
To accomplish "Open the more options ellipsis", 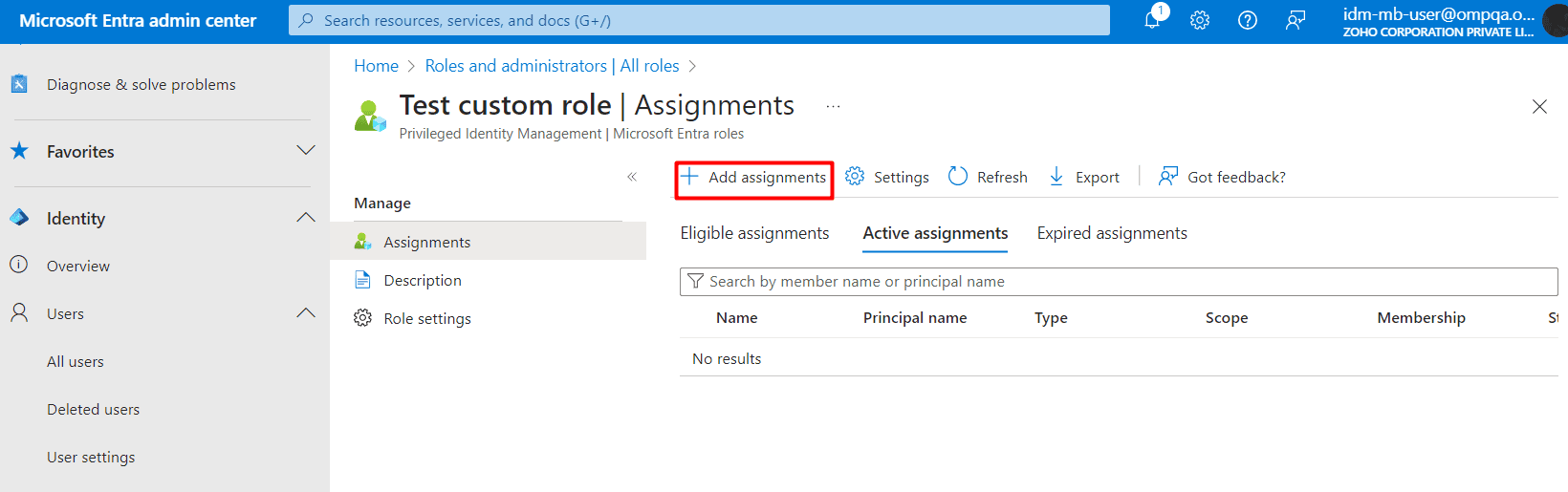I will pos(833,106).
